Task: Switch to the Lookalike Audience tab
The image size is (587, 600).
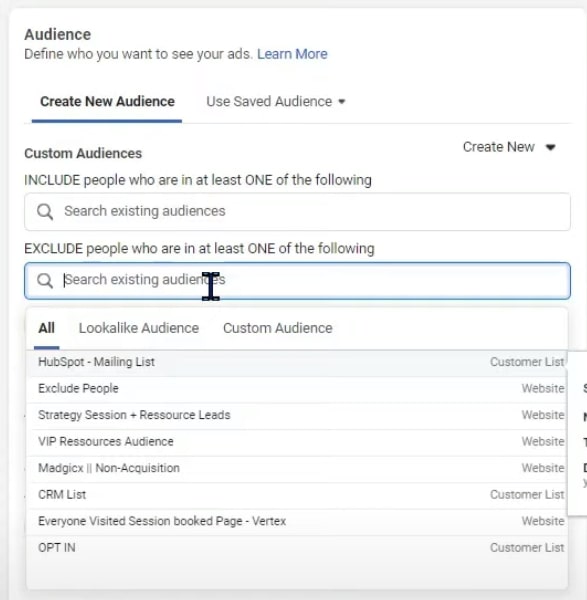Action: click(139, 328)
